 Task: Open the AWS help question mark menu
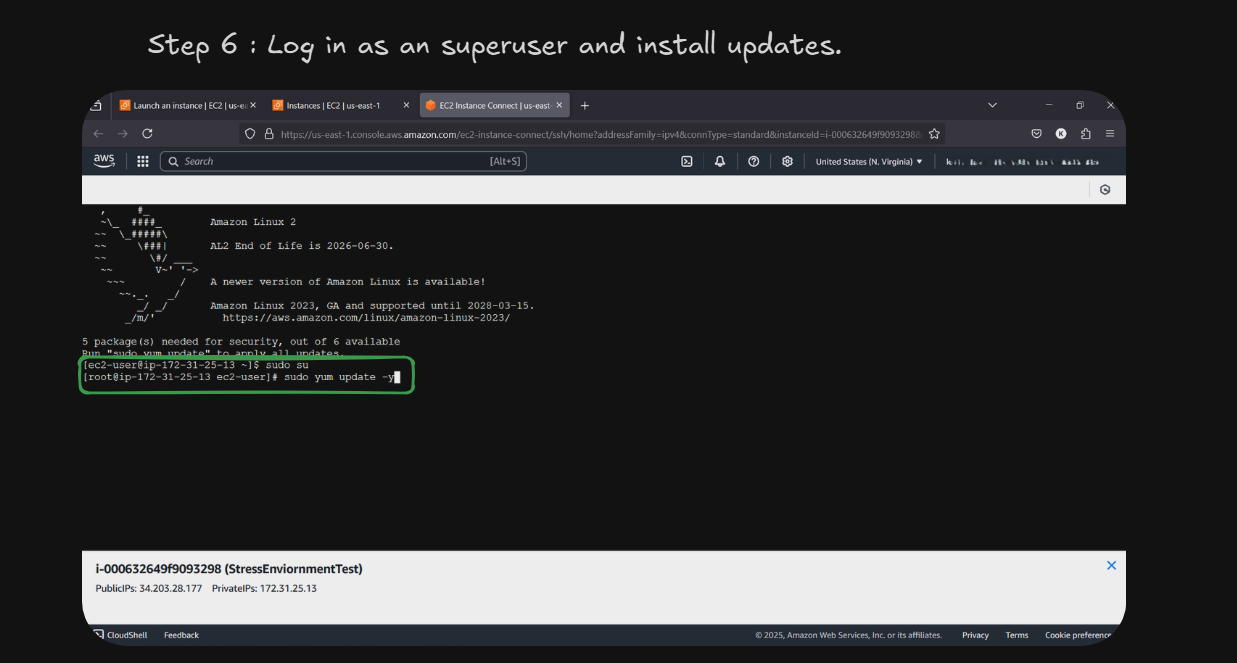click(754, 161)
